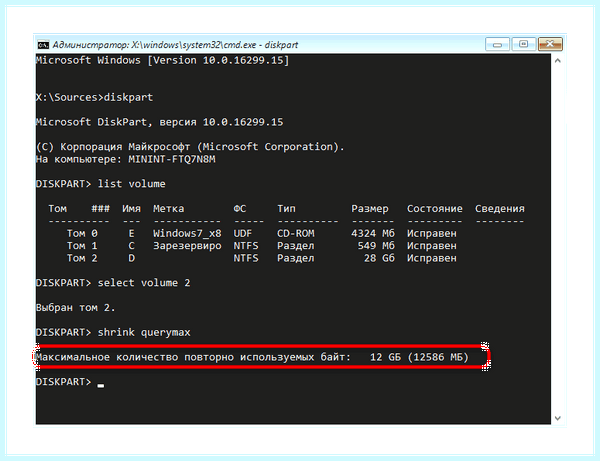Click the 'Microsoft Windows [Version 10.0.16299.15]' line
This screenshot has width=600, height=461.
[x=162, y=60]
